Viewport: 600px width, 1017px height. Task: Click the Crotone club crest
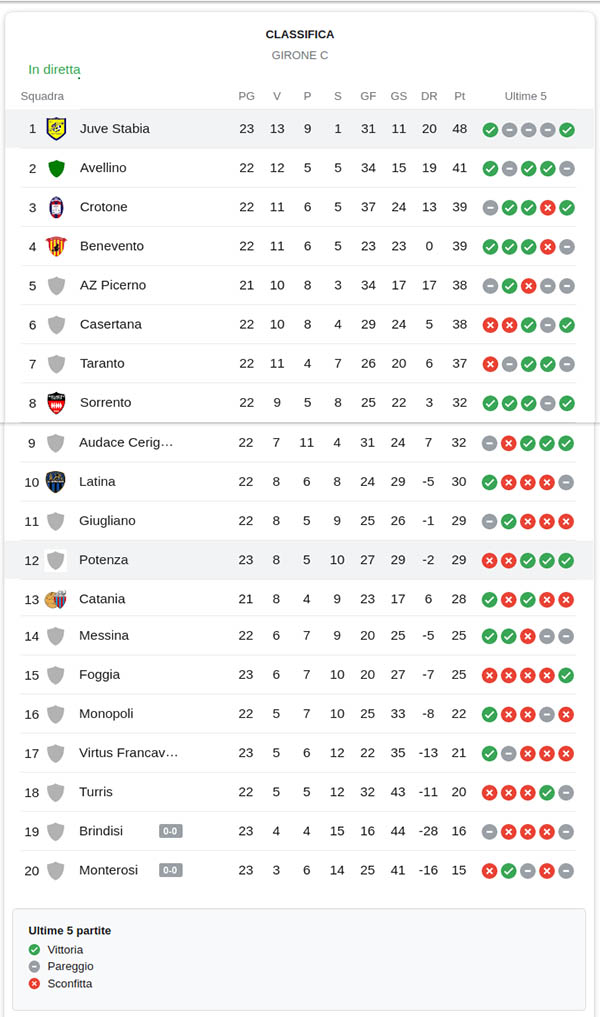point(56,207)
